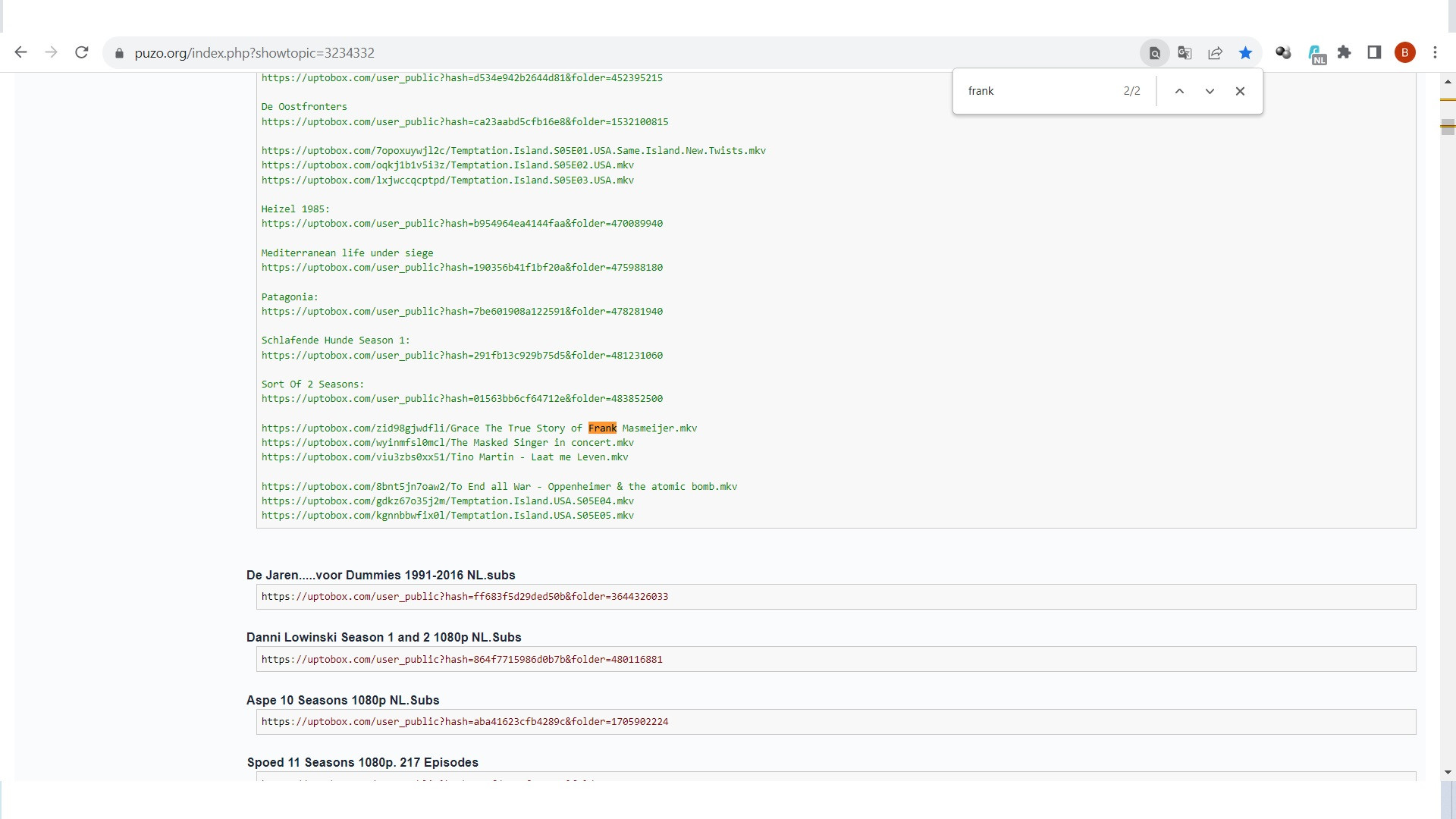The image size is (1456, 819).
Task: Click the share page icon
Action: [x=1215, y=52]
